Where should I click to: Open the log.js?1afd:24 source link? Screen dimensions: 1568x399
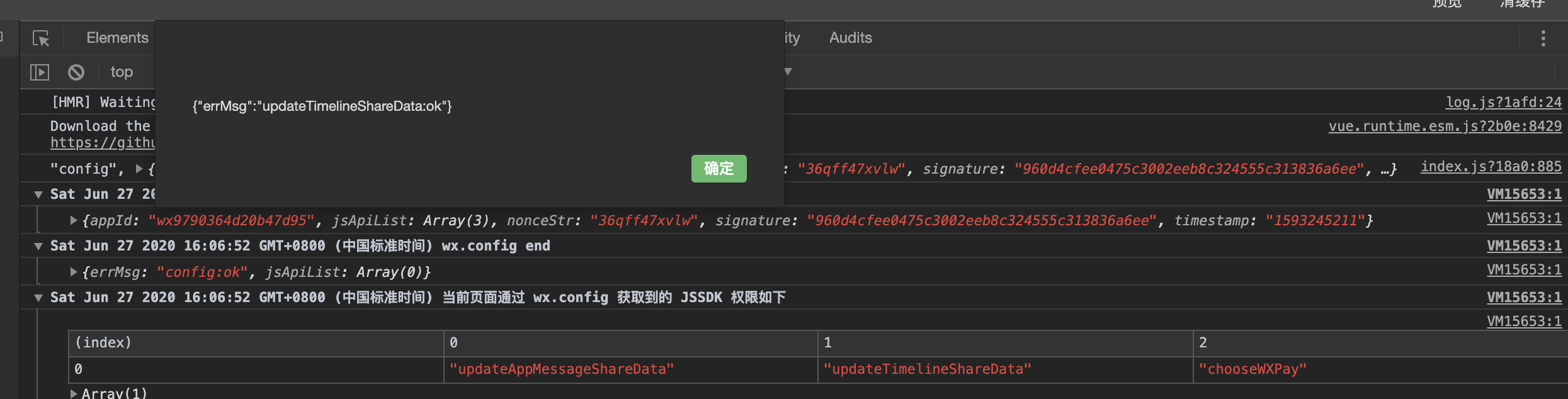coord(1503,102)
